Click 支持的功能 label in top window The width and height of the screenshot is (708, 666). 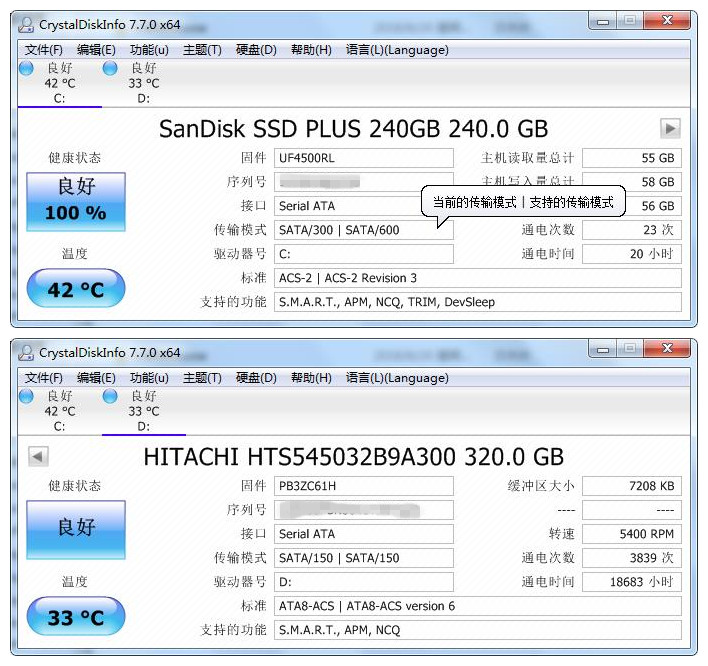click(x=233, y=302)
